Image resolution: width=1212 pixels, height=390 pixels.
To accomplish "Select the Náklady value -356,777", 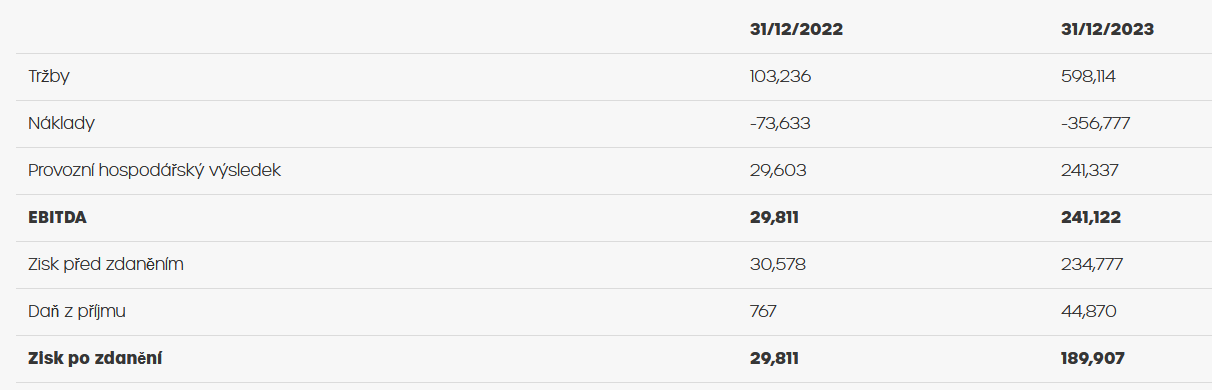I will [x=1096, y=124].
